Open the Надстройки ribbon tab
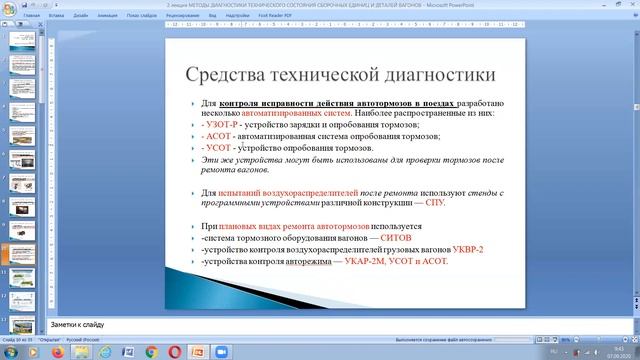Viewport: 640px width, 360px height. click(237, 16)
